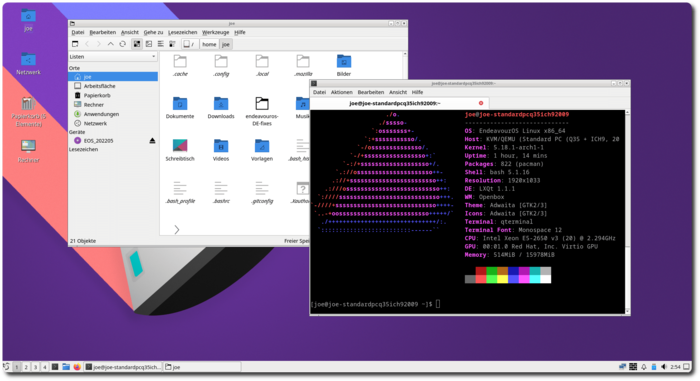Open the Listen side pane dropdown
Viewport: 700px width, 381px height.
point(113,57)
